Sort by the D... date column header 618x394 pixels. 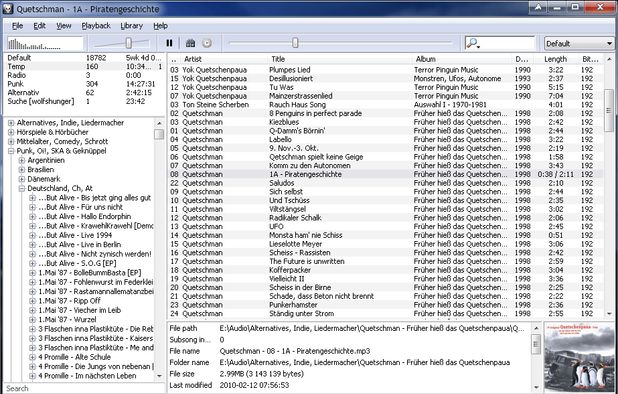pos(523,59)
